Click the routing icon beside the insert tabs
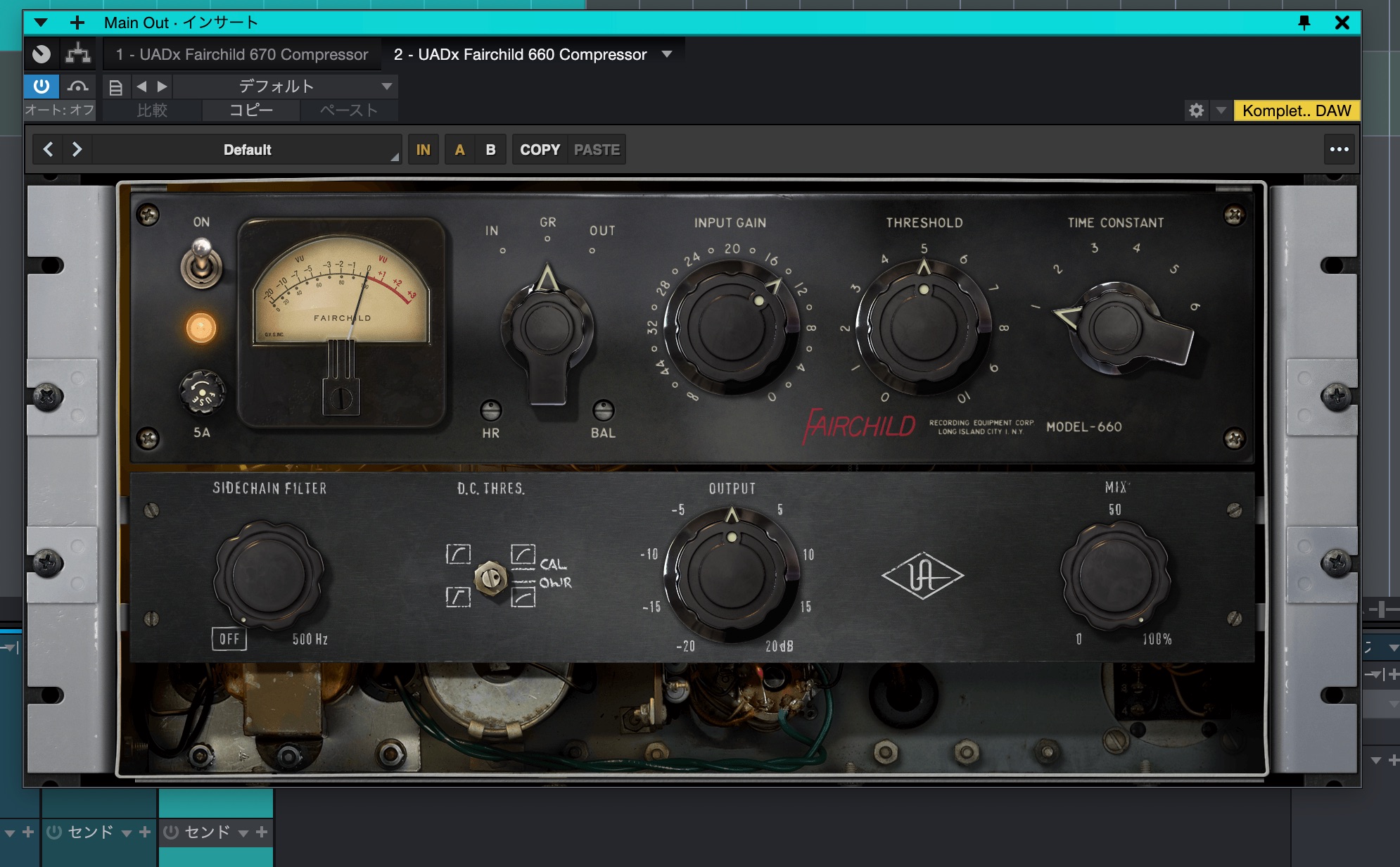 point(78,54)
